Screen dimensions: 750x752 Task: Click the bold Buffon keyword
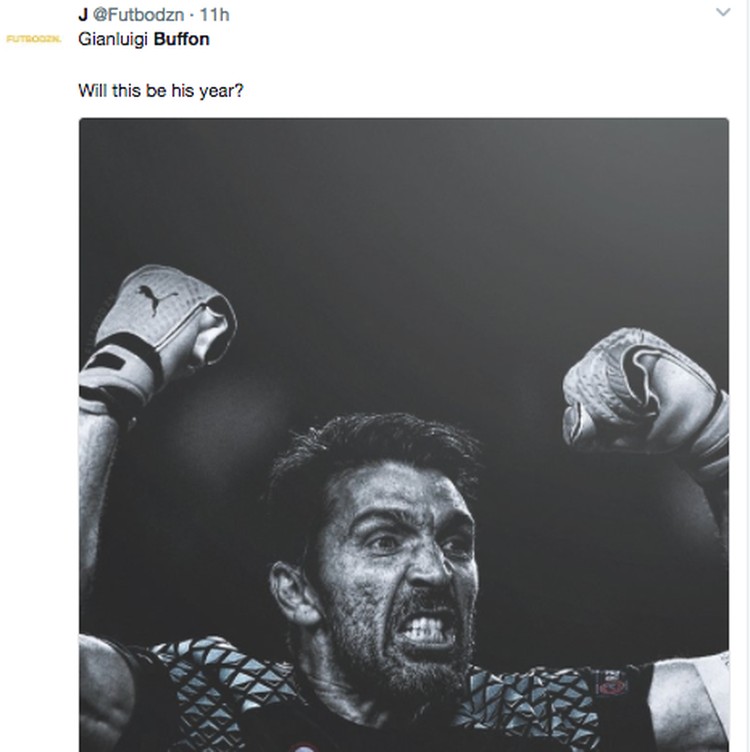pos(181,39)
